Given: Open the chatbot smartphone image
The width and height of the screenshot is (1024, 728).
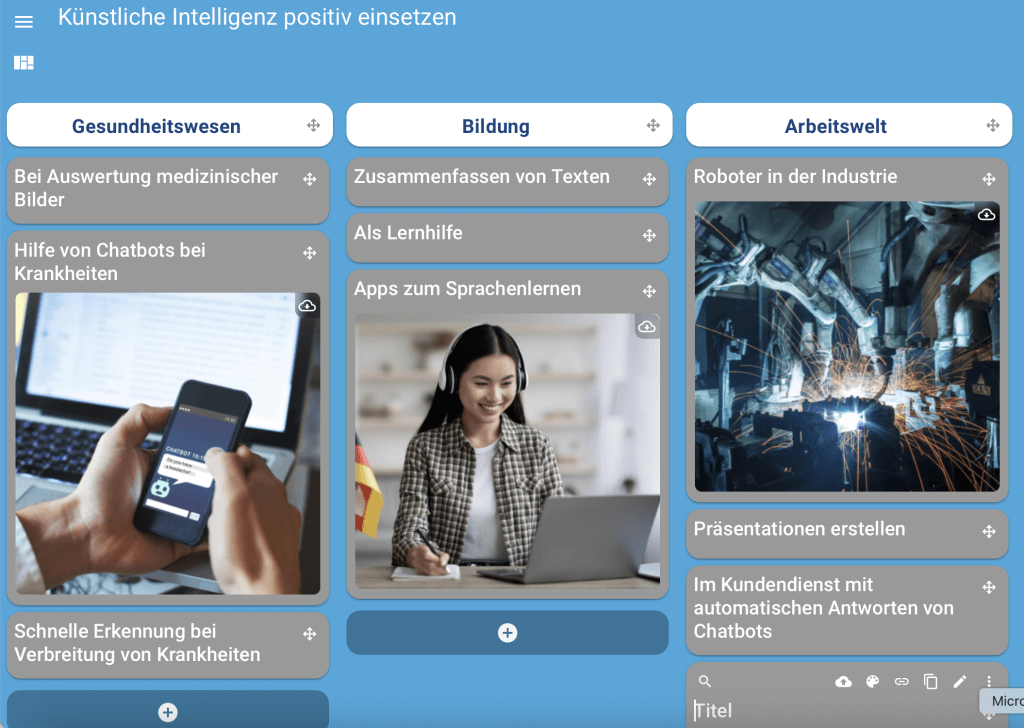Looking at the screenshot, I should 168,443.
